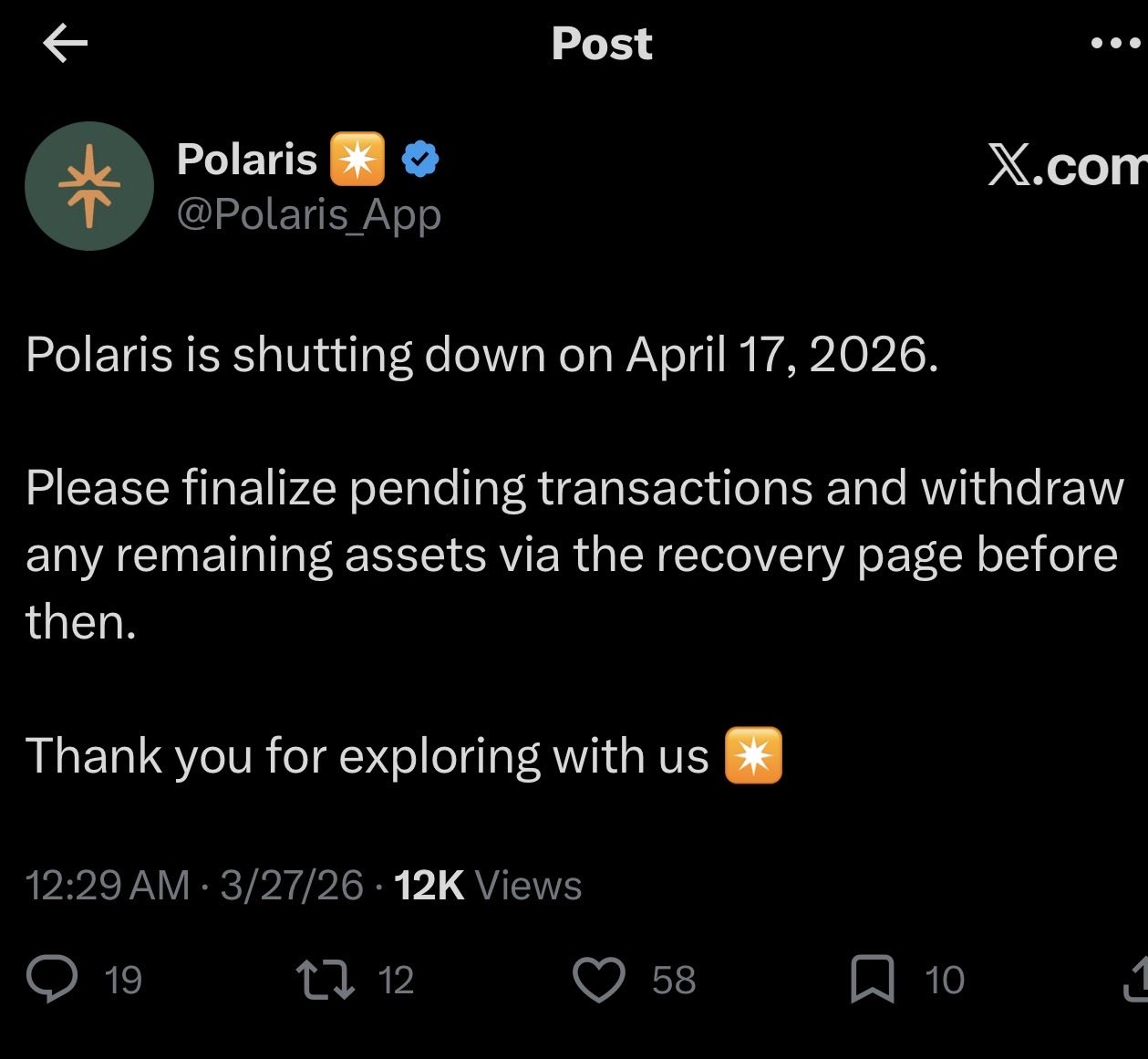The width and height of the screenshot is (1148, 1059).
Task: Bookmark the post with the bookmark icon
Action: click(872, 981)
